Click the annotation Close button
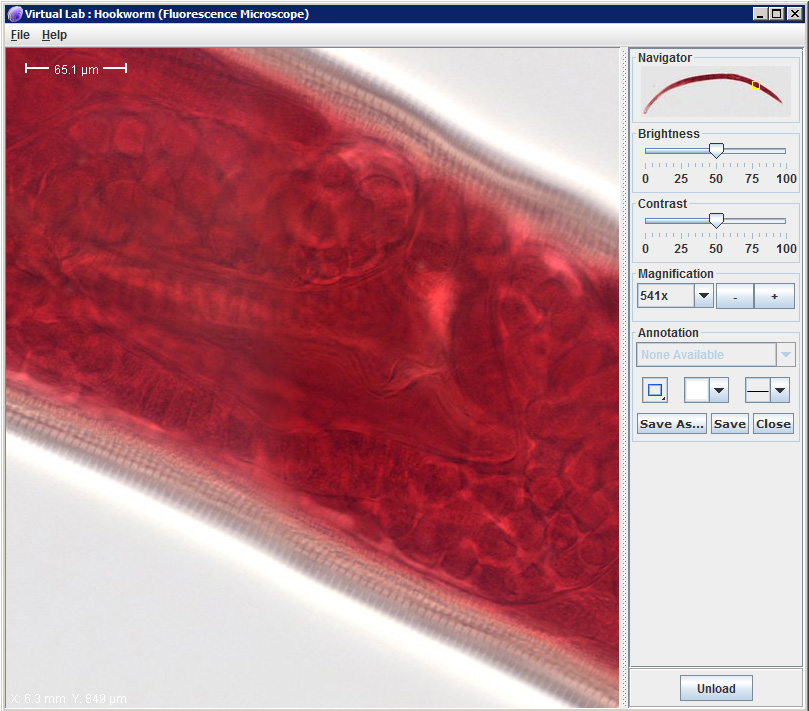This screenshot has height=711, width=809. 773,424
